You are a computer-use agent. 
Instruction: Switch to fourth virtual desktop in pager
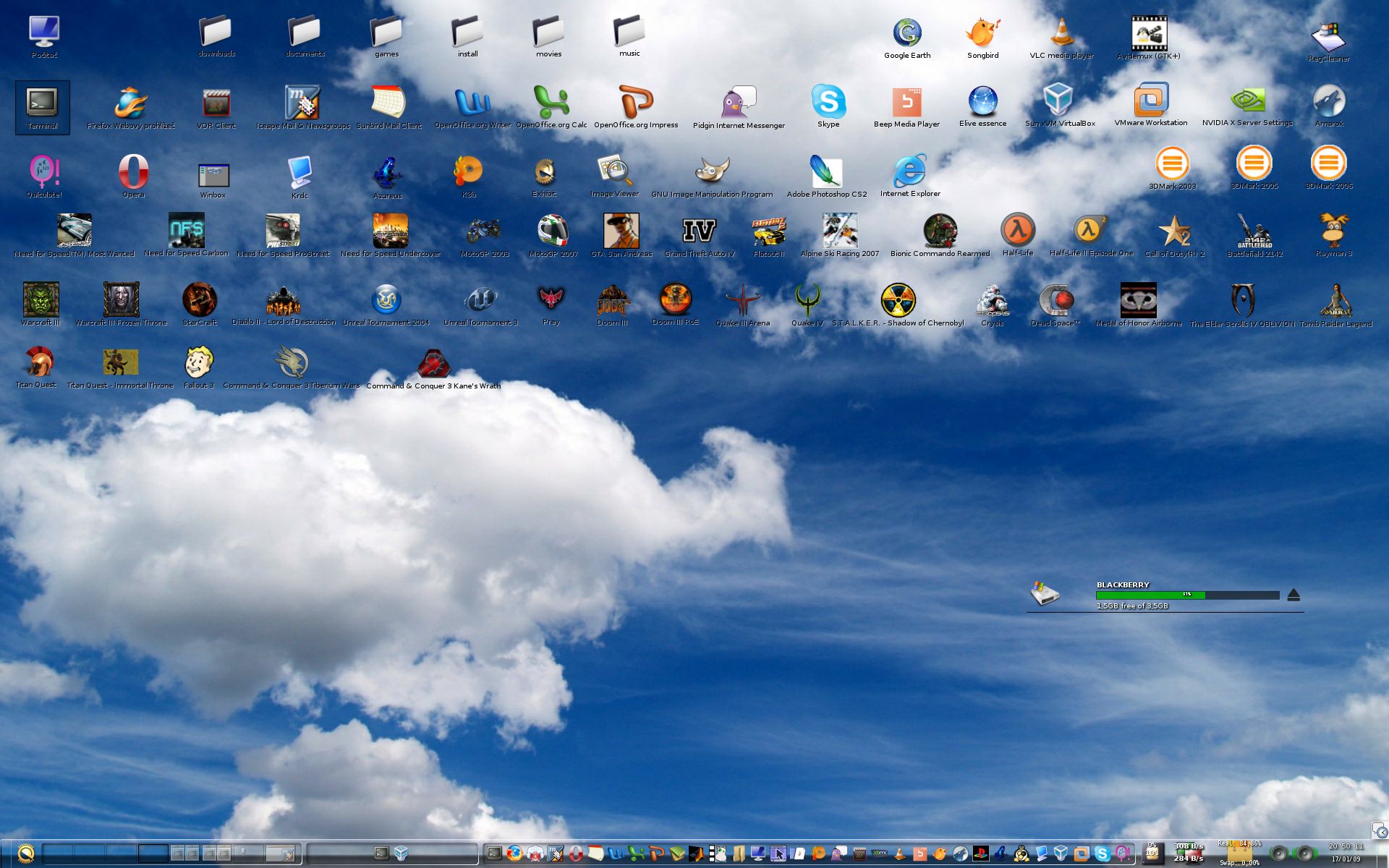point(153,854)
